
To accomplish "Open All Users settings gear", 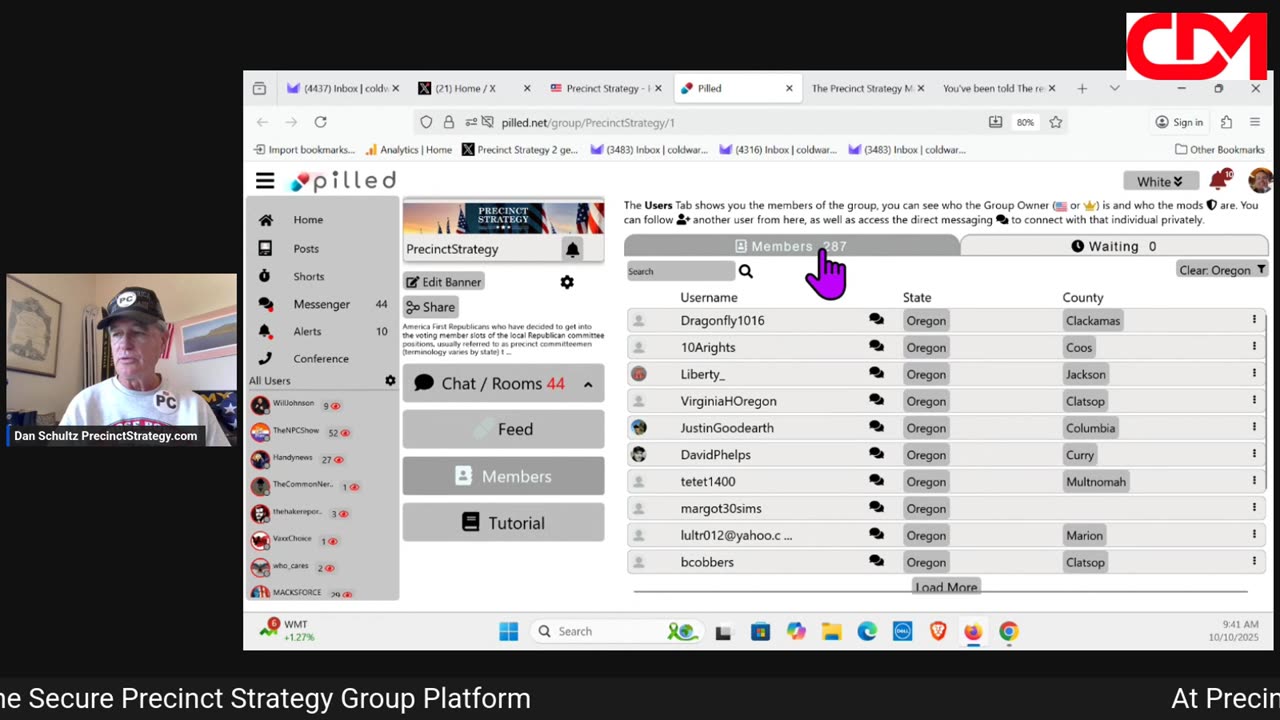I will tap(390, 381).
